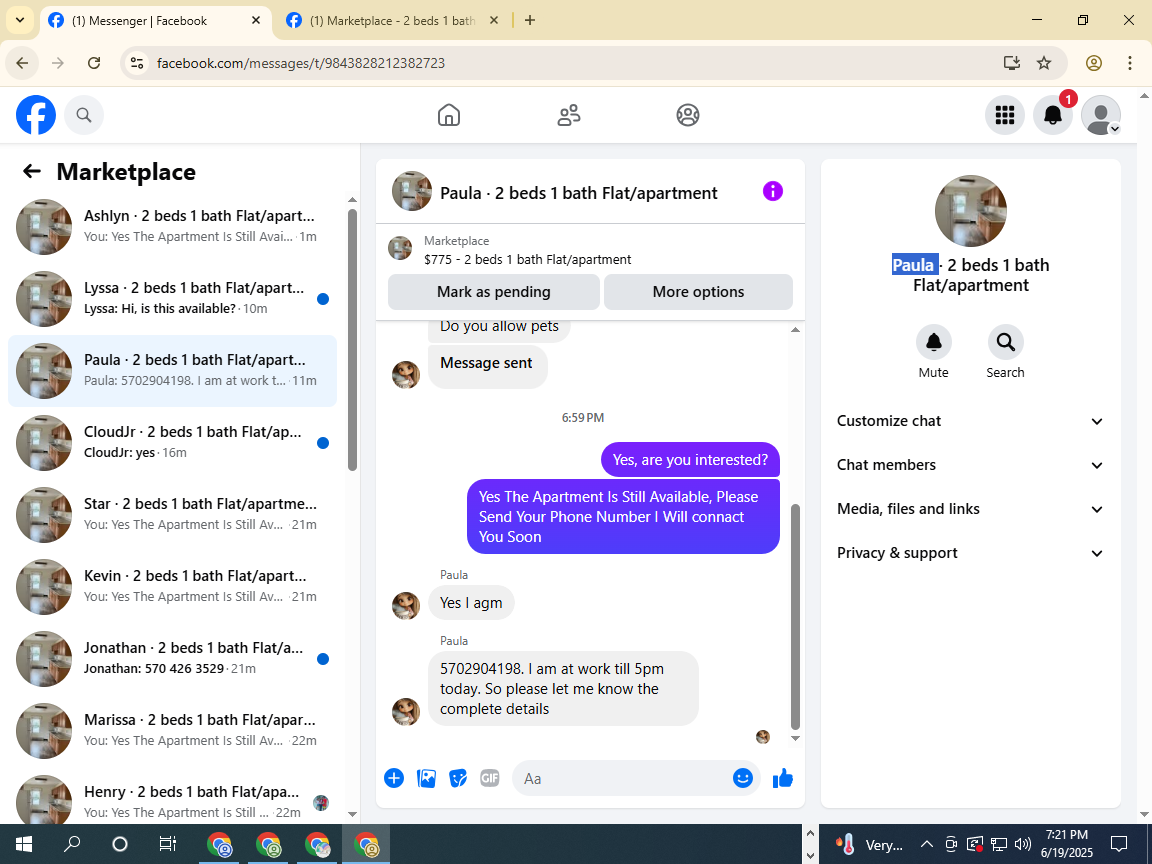Show hidden system tray icons chevron
Screen dimensions: 1152x864
tap(926, 844)
